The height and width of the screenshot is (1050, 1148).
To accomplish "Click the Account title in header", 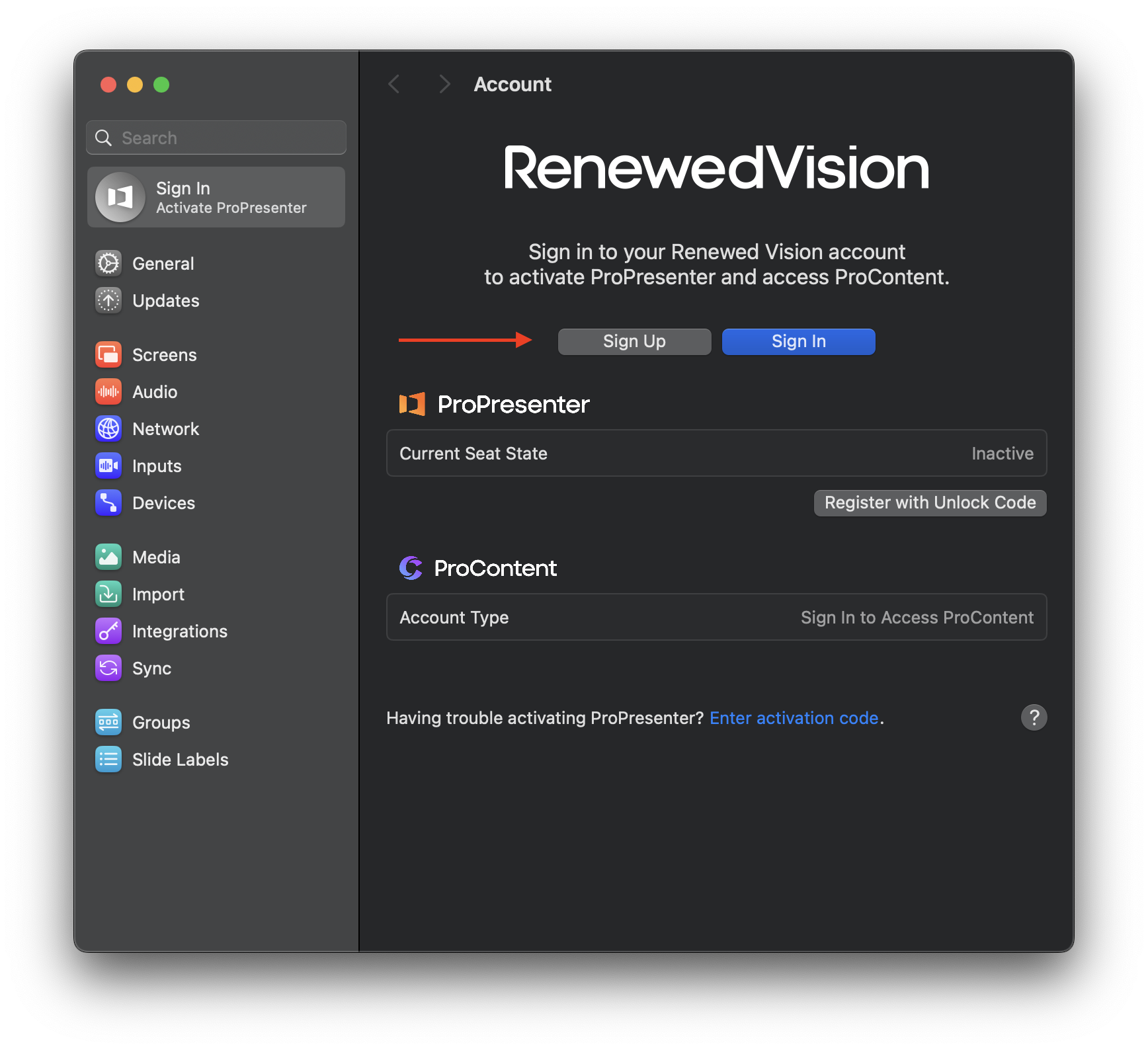I will click(x=512, y=84).
